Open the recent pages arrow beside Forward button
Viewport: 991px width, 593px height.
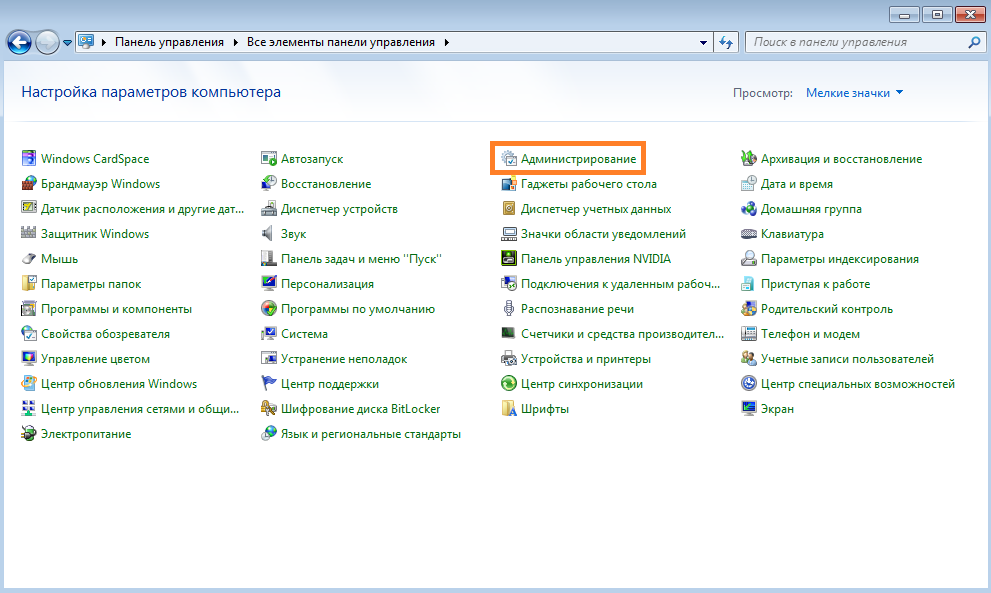(67, 43)
